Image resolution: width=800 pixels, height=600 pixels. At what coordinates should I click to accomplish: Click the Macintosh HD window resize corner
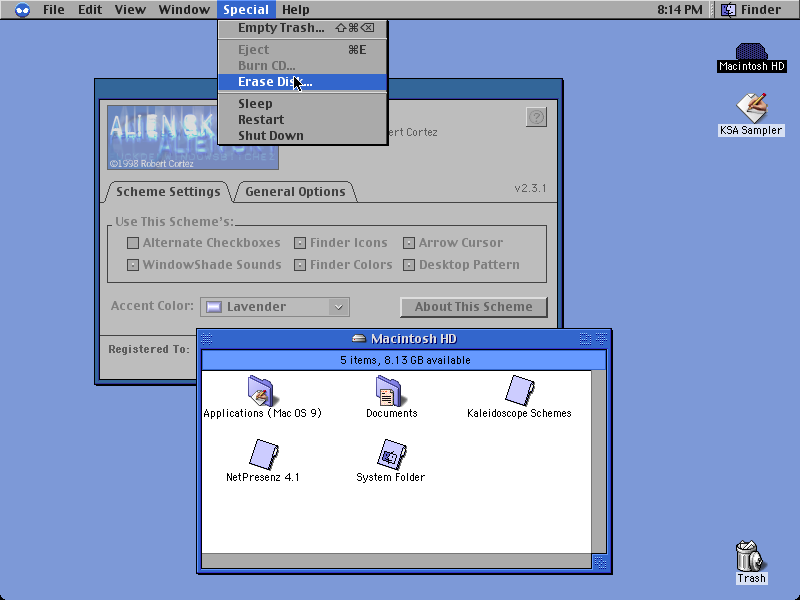pyautogui.click(x=599, y=562)
